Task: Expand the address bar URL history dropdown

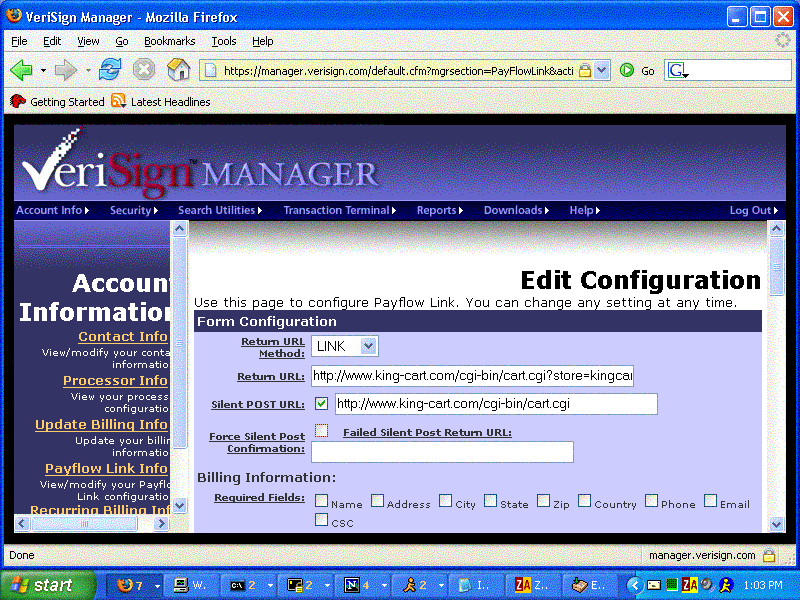Action: point(602,70)
